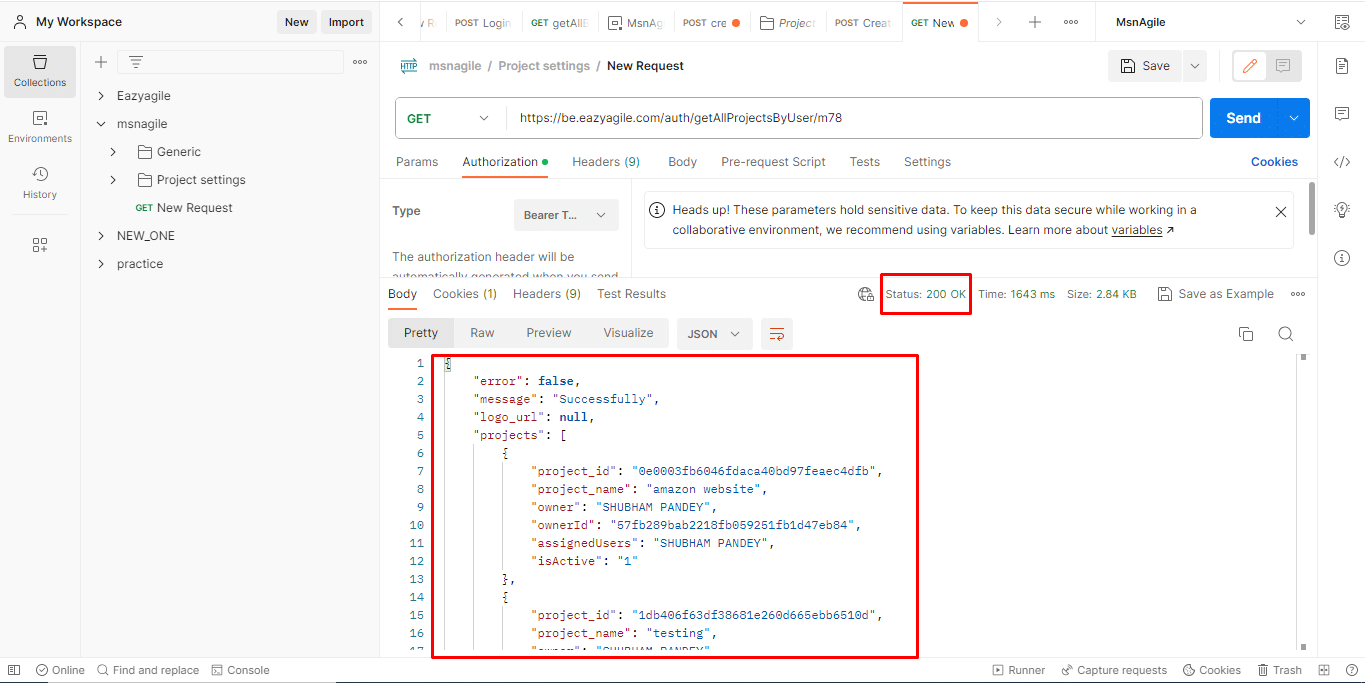Open the Console from the status bar
The height and width of the screenshot is (683, 1365).
click(x=240, y=670)
